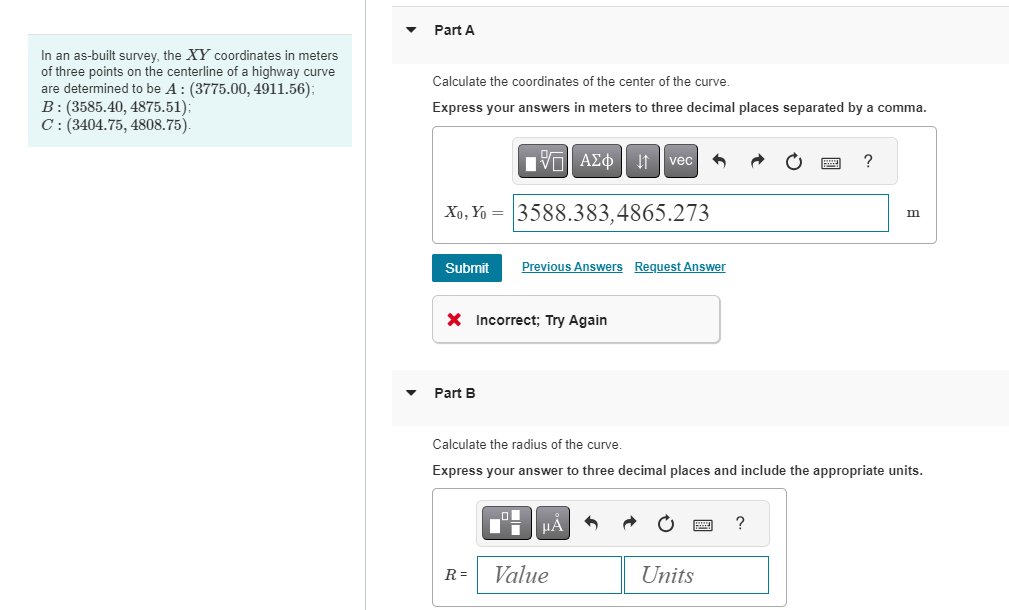Collapse the Part A section
This screenshot has width=1009, height=610.
410,30
